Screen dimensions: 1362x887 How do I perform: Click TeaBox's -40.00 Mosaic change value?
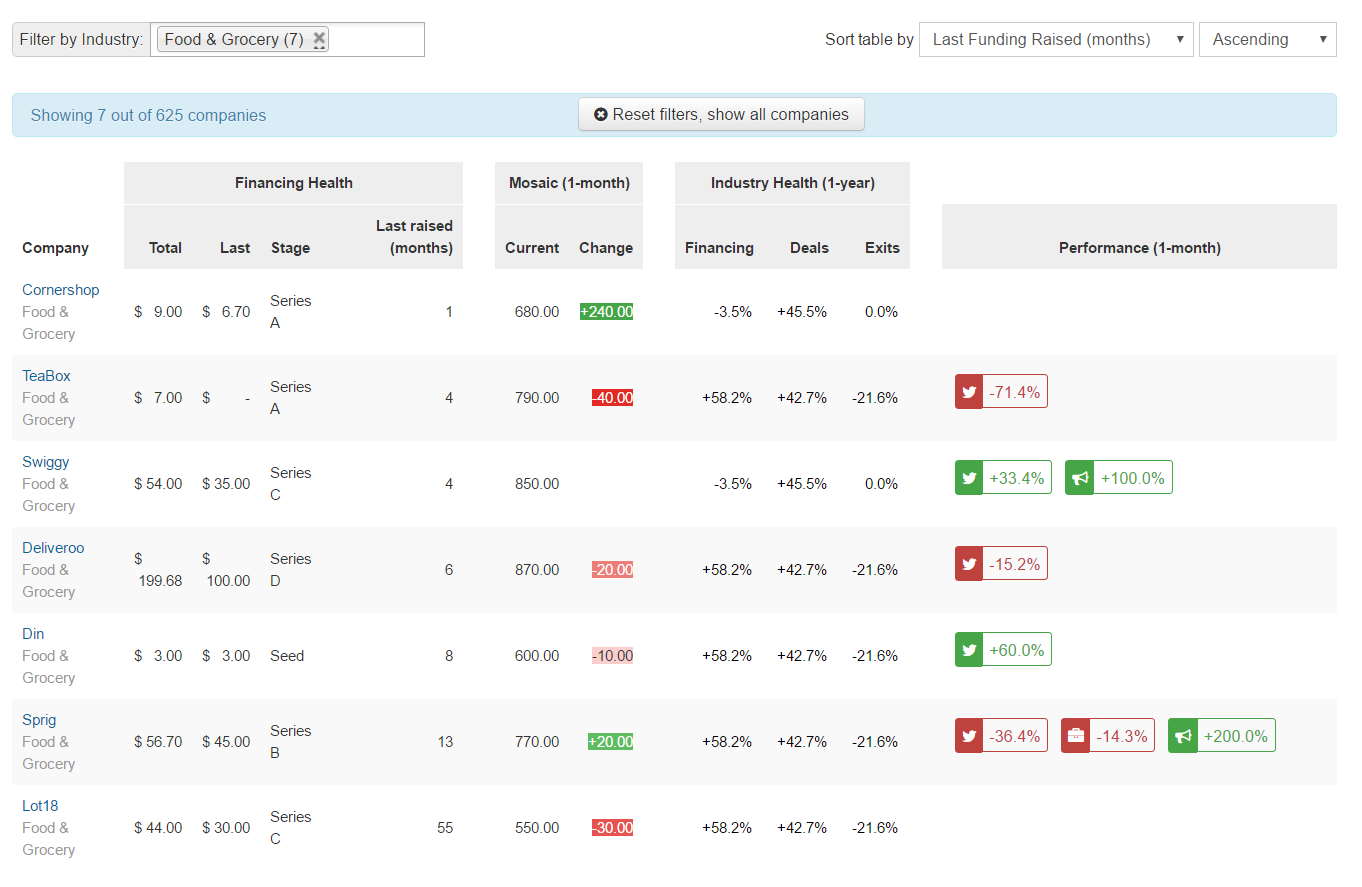612,398
